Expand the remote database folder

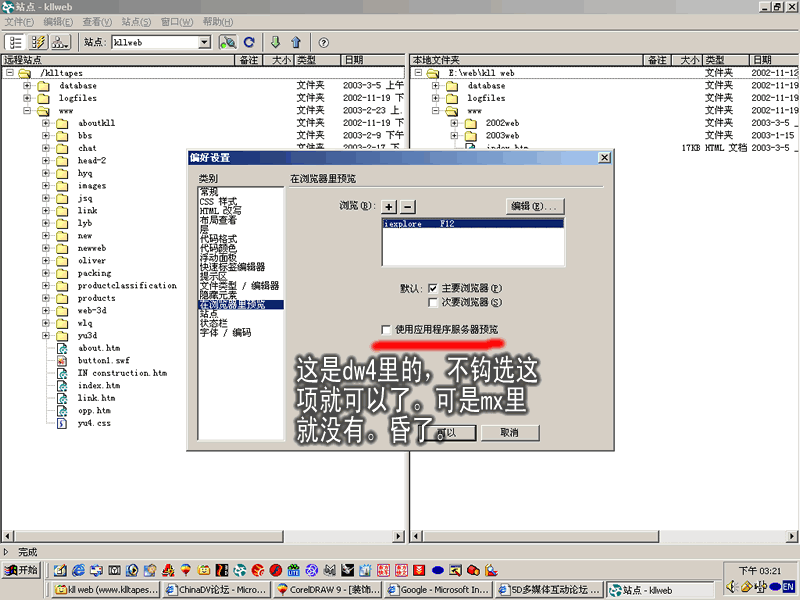[28, 86]
